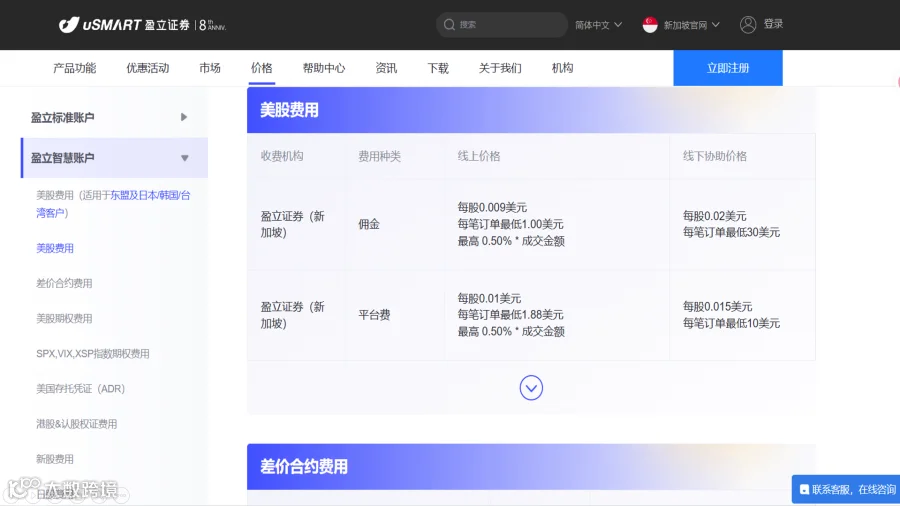This screenshot has width=900, height=506.
Task: Focus the 搜索 search field
Action: coord(502,25)
